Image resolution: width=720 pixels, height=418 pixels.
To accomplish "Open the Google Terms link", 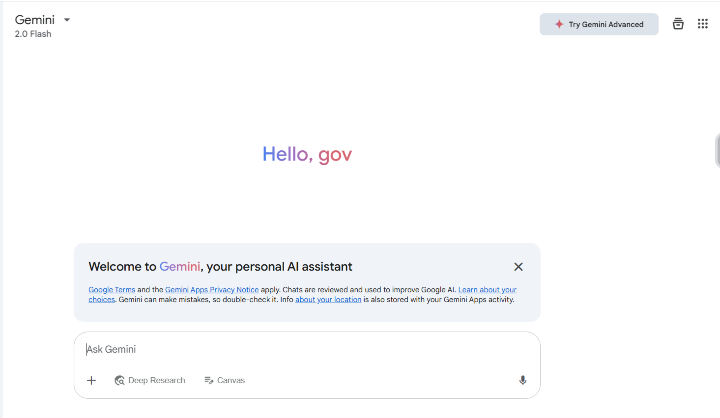I will (110, 290).
